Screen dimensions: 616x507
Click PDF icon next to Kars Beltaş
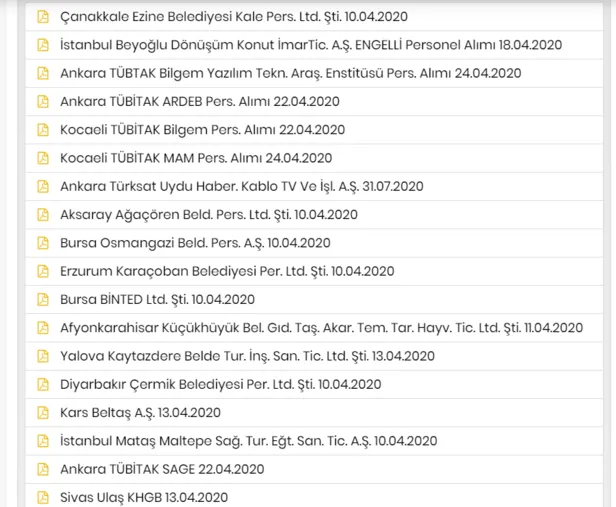coord(42,412)
